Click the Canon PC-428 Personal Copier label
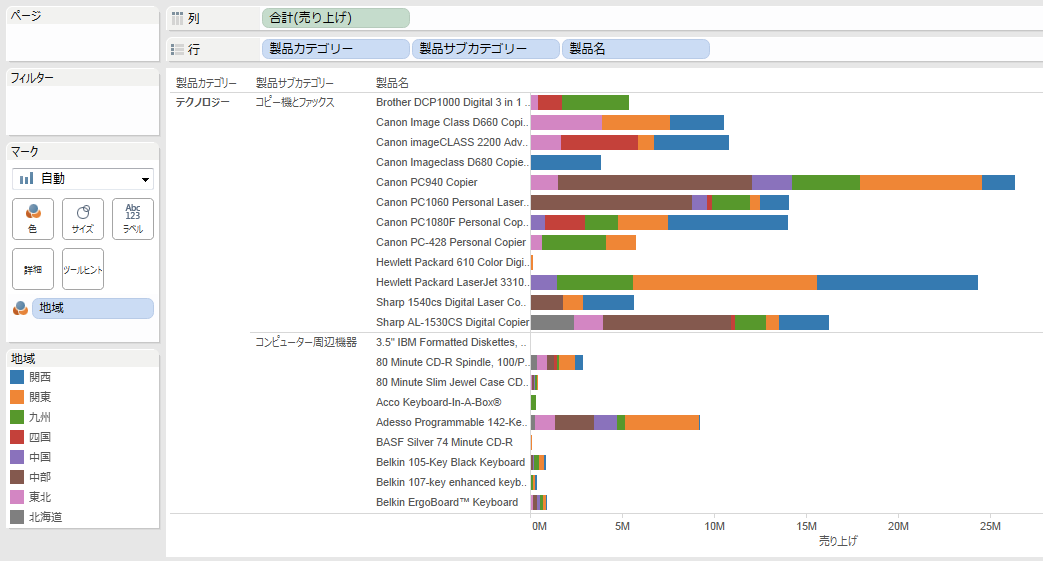 pos(451,242)
